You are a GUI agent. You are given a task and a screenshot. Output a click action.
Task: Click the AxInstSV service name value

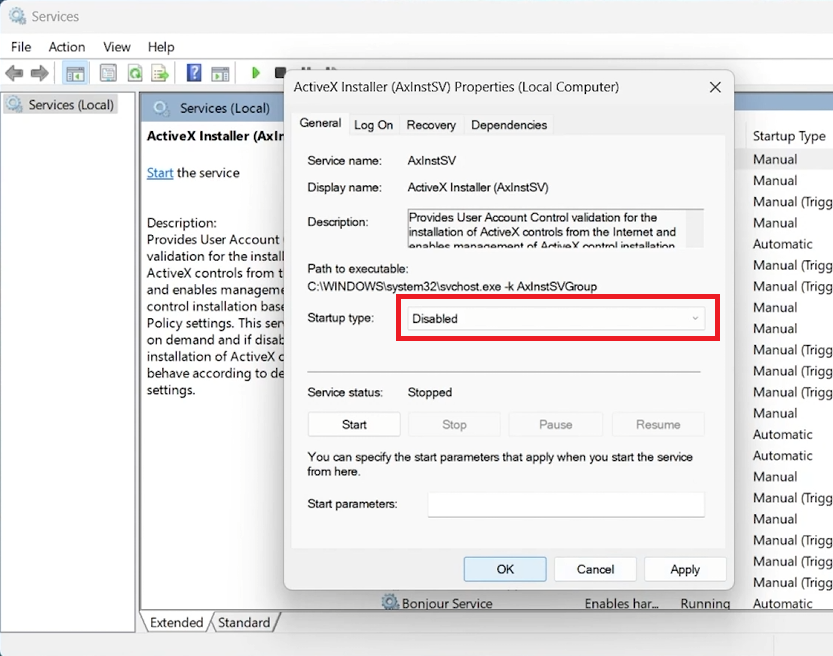click(x=431, y=160)
